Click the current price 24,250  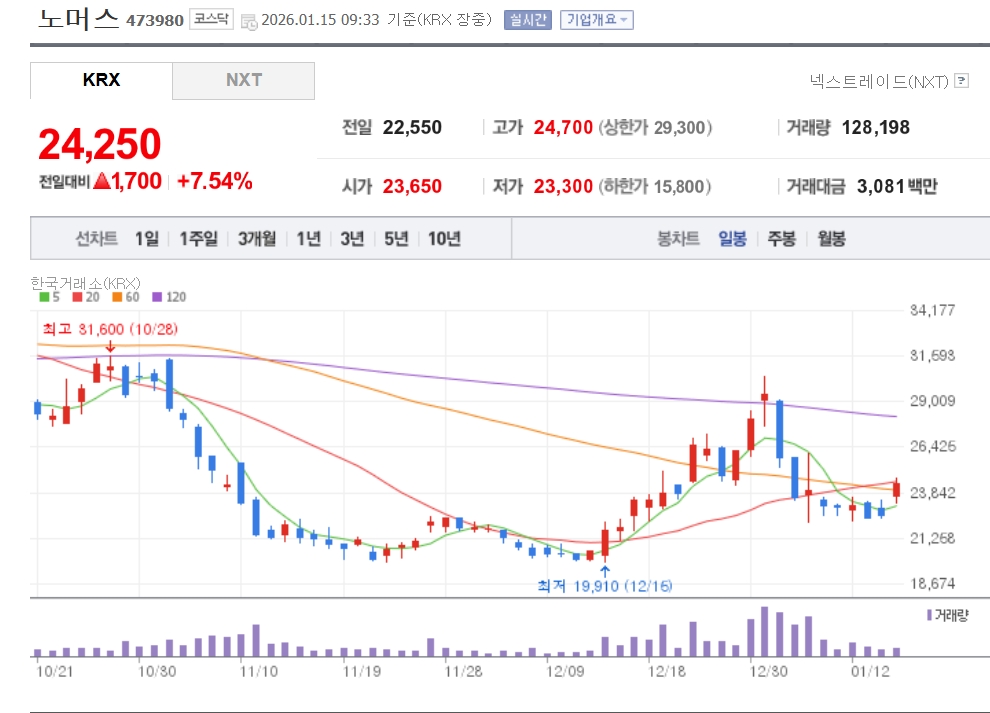point(100,144)
